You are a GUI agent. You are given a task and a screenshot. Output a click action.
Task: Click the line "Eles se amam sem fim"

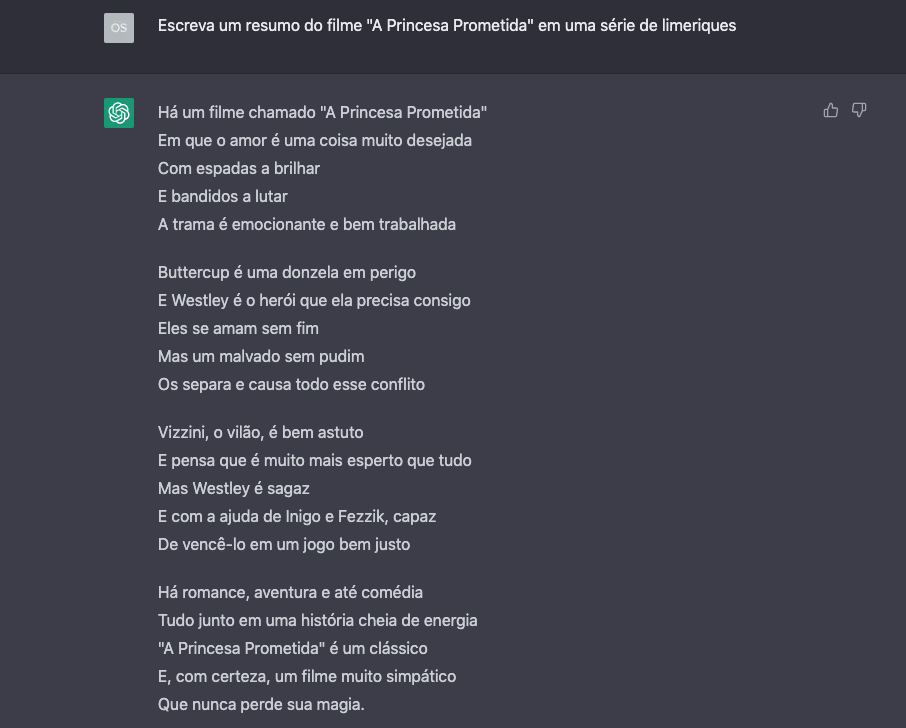coord(238,329)
